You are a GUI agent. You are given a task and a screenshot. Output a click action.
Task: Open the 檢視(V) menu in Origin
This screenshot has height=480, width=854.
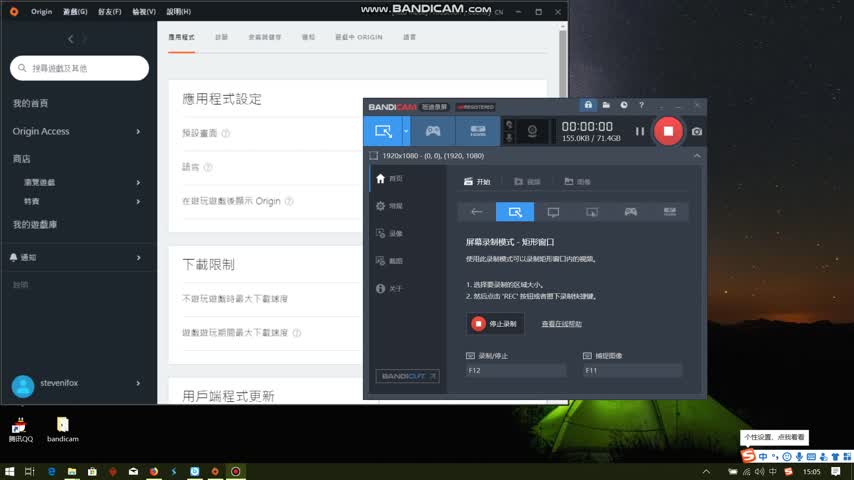point(144,11)
